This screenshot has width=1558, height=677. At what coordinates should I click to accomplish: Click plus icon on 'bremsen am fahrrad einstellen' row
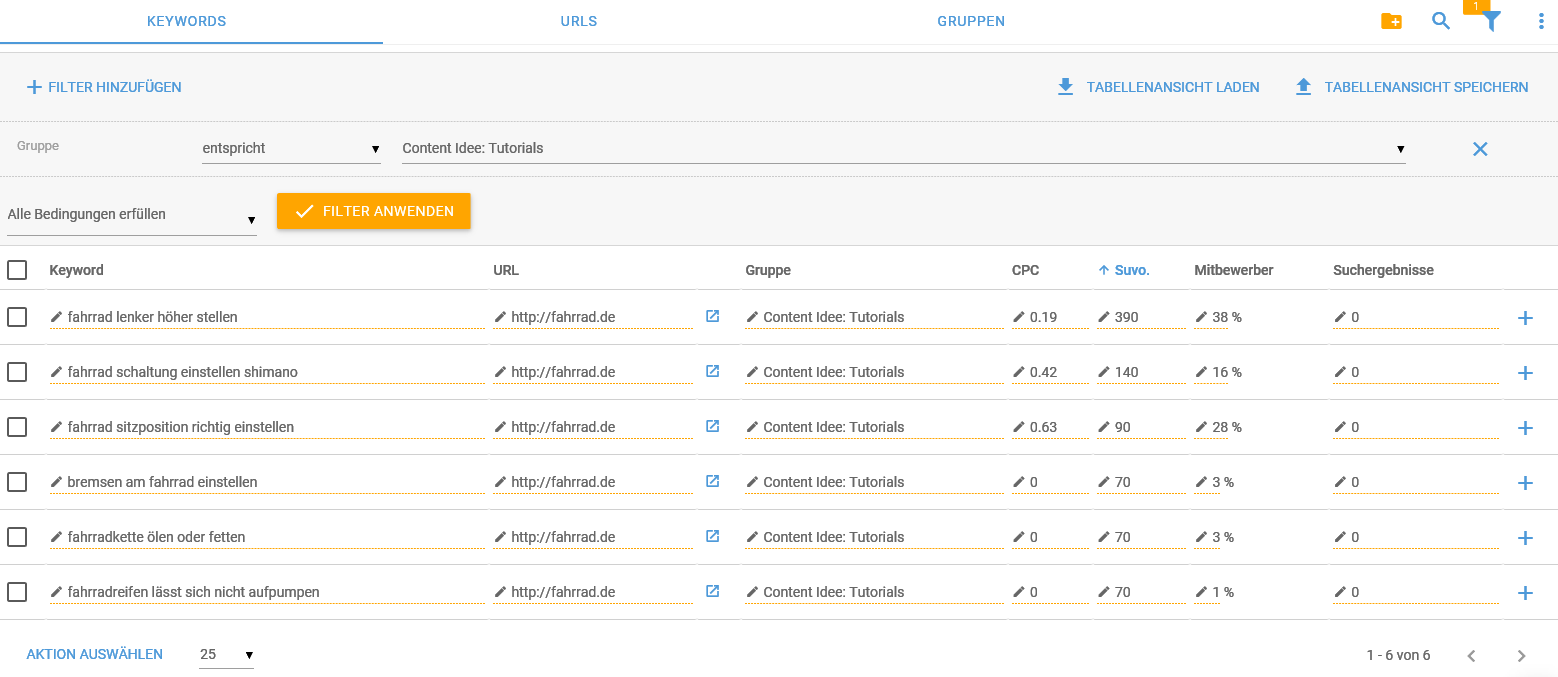click(x=1525, y=483)
